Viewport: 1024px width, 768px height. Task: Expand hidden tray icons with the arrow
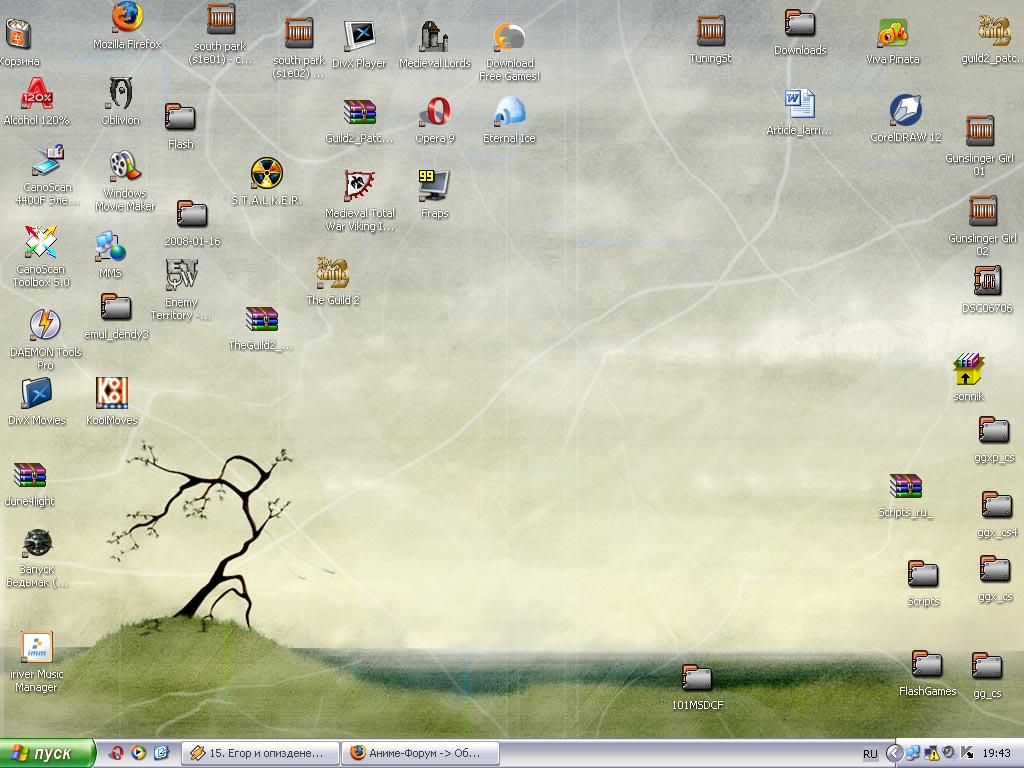[x=894, y=753]
